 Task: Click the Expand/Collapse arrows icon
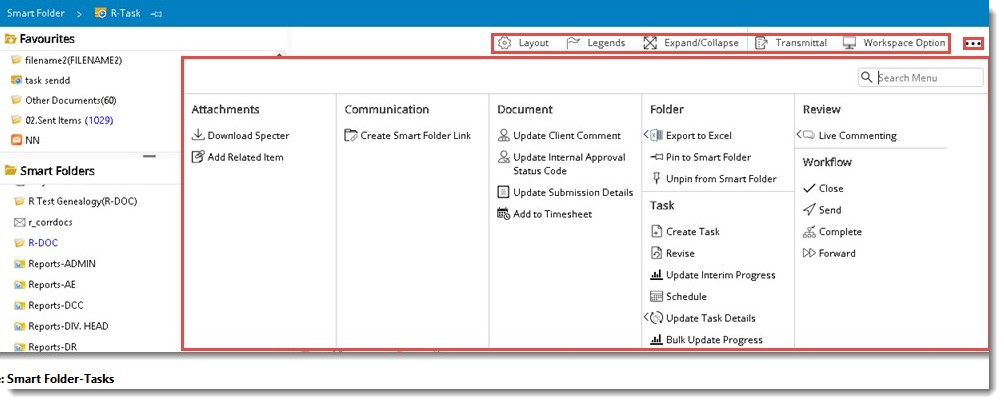[x=650, y=43]
